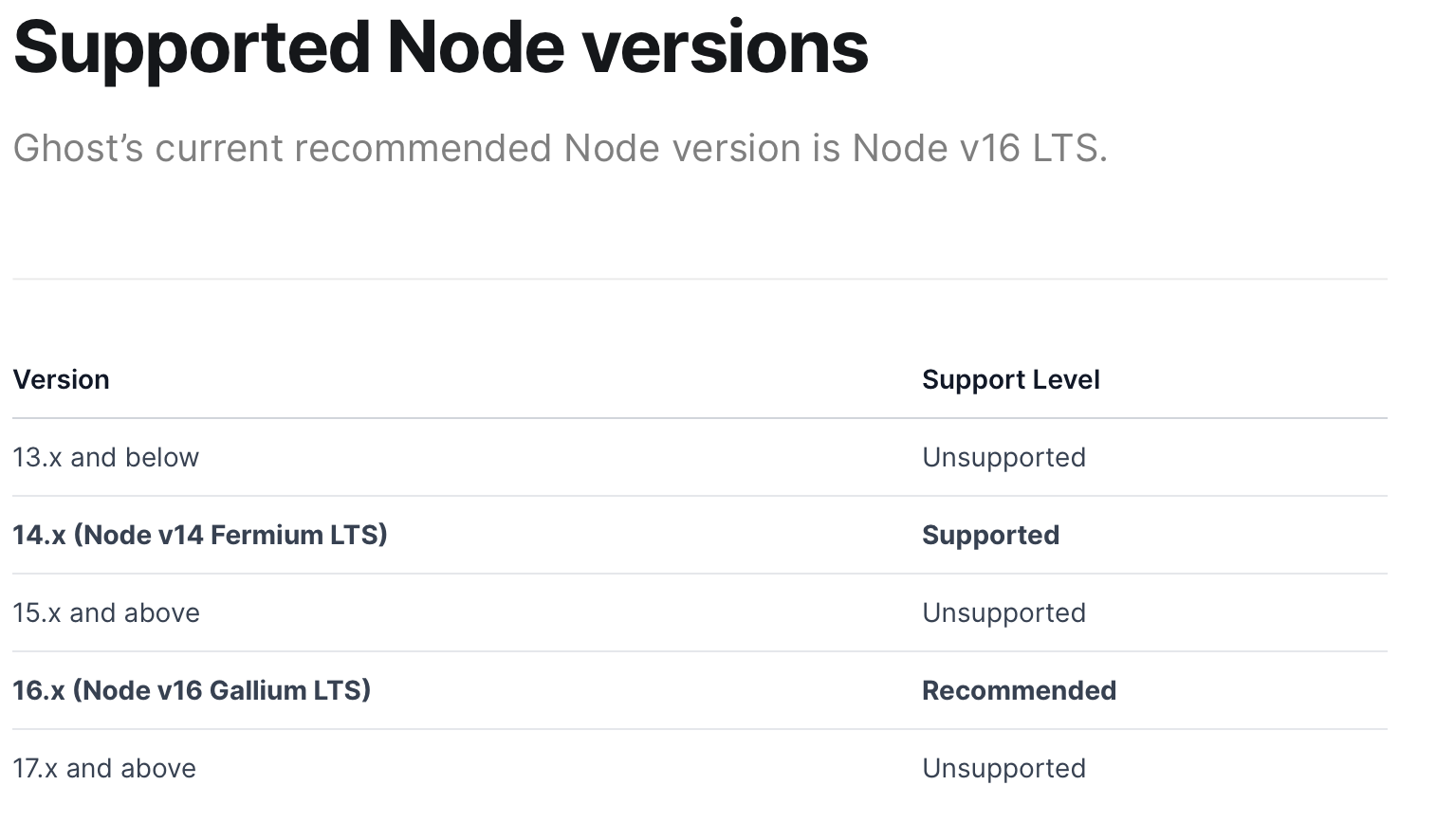The width and height of the screenshot is (1436, 840).
Task: Click 'Unsupported' in the 17.x row
Action: pos(1004,768)
